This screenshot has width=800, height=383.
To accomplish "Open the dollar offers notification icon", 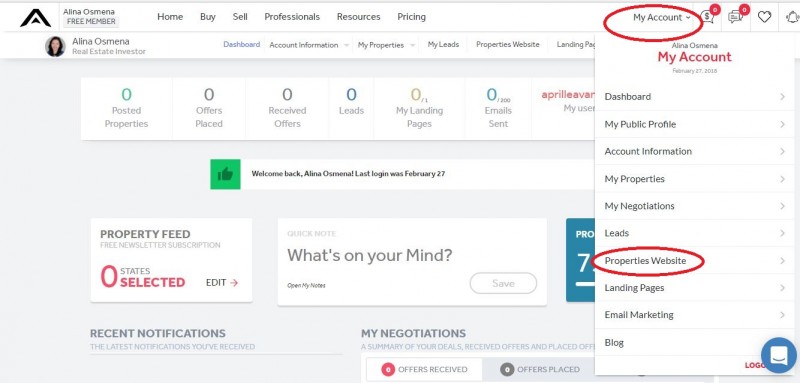I will click(707, 17).
